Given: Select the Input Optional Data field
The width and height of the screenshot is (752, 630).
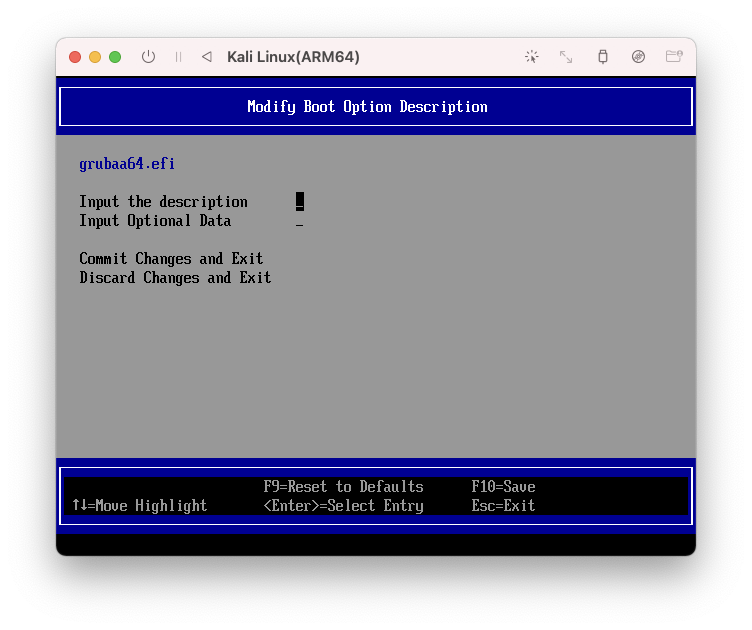Looking at the screenshot, I should coord(299,221).
